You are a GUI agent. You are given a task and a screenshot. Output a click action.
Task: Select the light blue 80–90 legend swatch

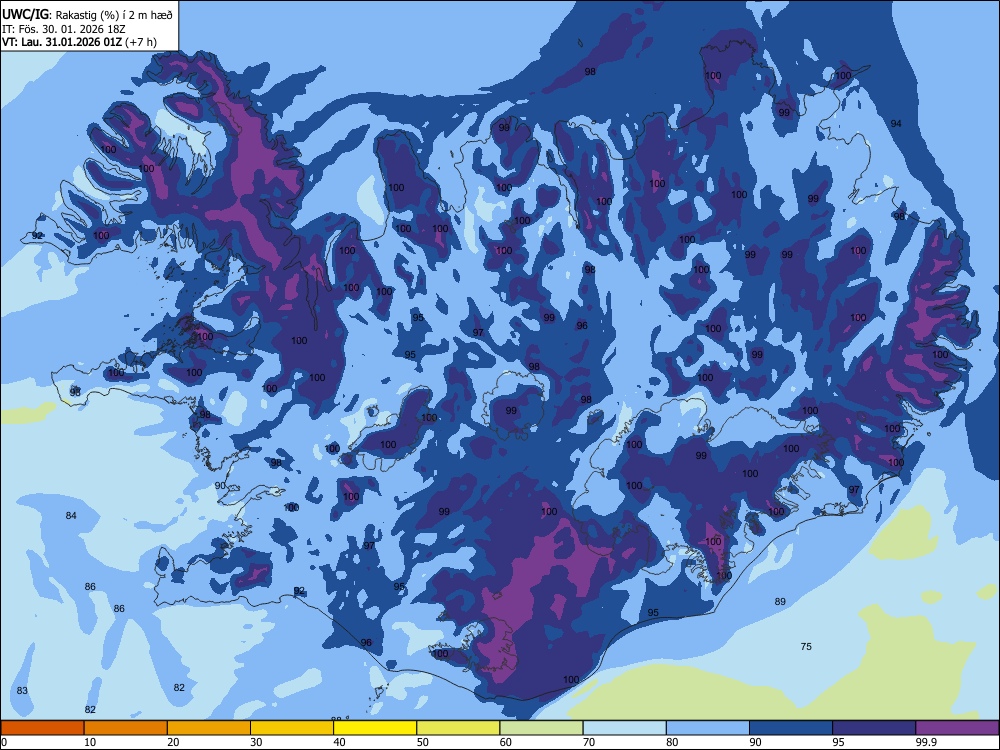click(x=708, y=728)
